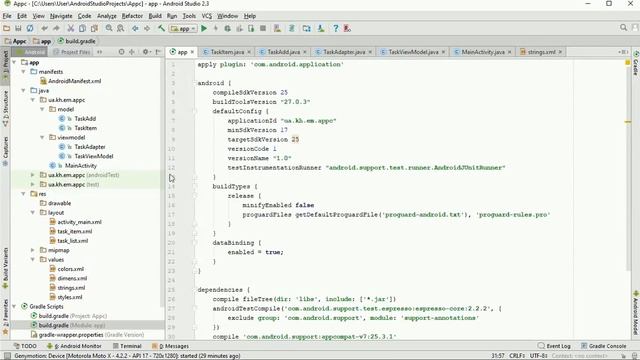Screen dimensions: 640x360
Task: Click the yellow warning mark on error stripe
Action: [628, 122]
